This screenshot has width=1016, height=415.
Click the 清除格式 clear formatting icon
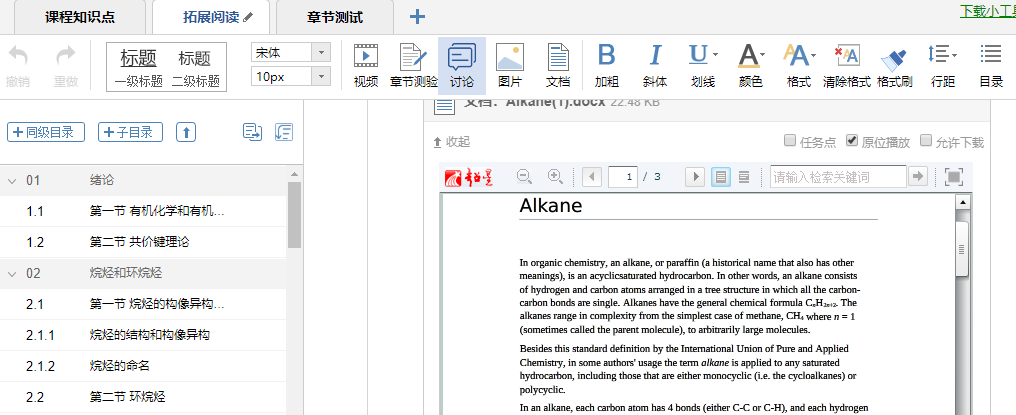[x=846, y=65]
